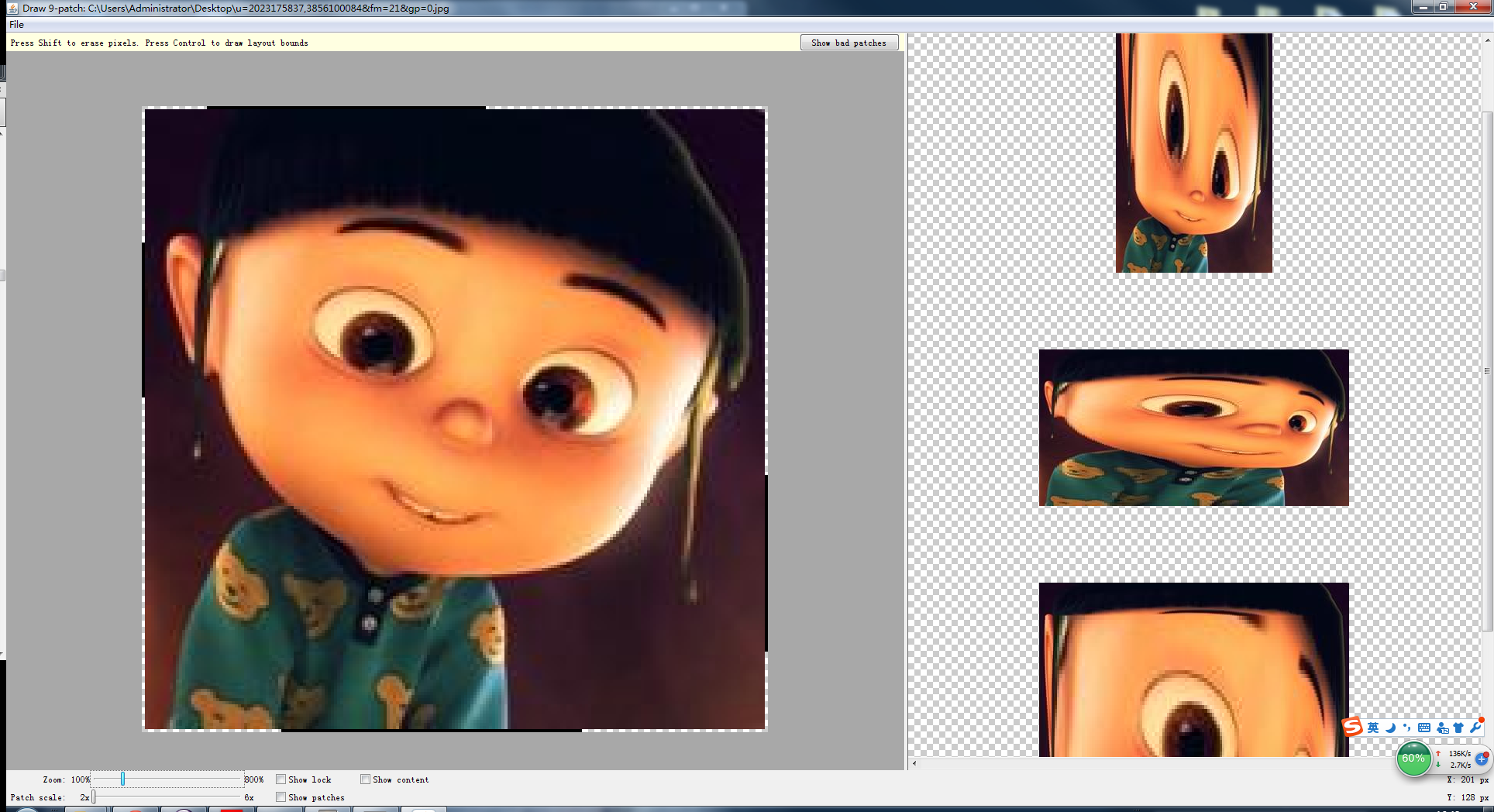Click the Sogou user account icon
1494x812 pixels.
[1442, 728]
